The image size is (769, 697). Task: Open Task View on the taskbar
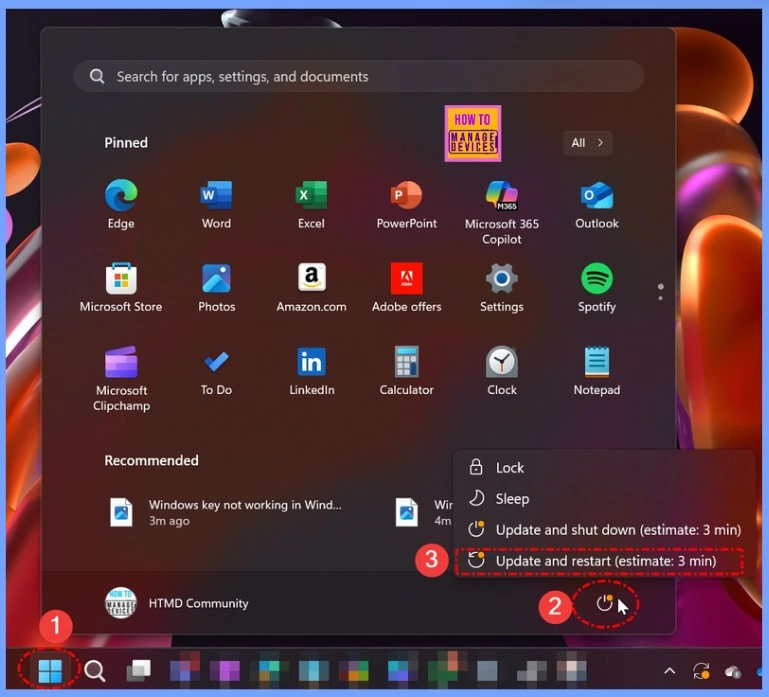coord(138,671)
